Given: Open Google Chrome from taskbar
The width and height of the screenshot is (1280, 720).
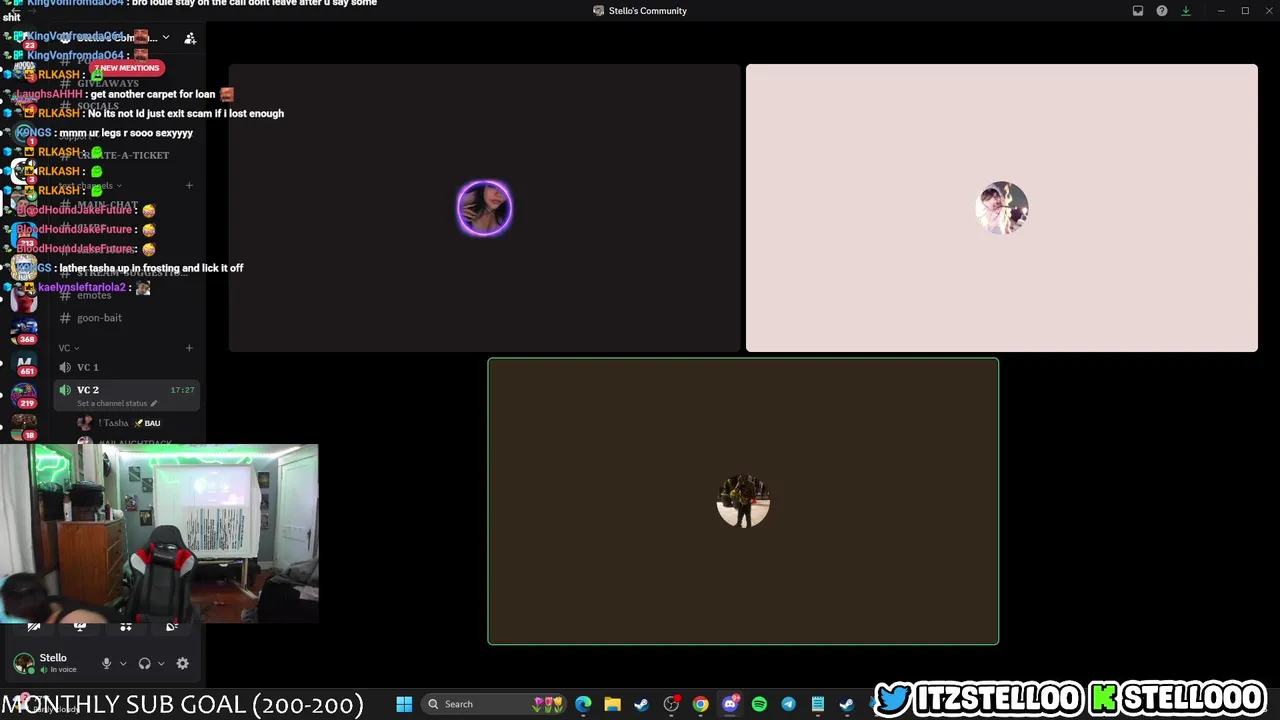Looking at the screenshot, I should 700,704.
